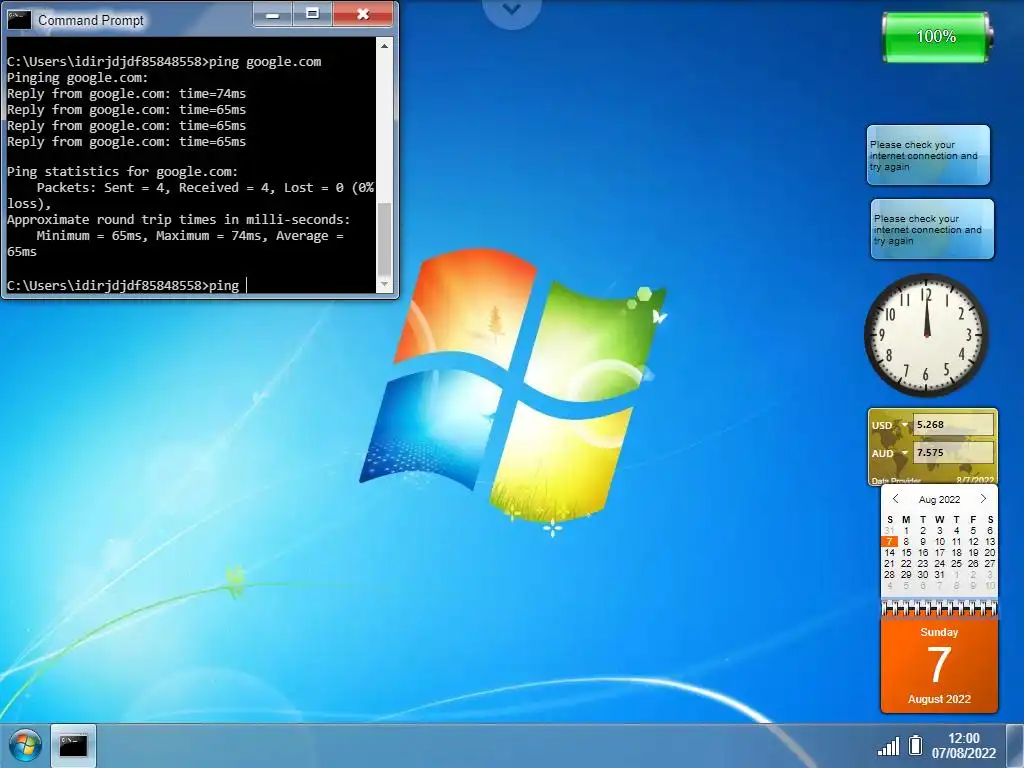This screenshot has width=1024, height=768.
Task: Select Command Prompt icon in the taskbar
Action: tap(73, 745)
